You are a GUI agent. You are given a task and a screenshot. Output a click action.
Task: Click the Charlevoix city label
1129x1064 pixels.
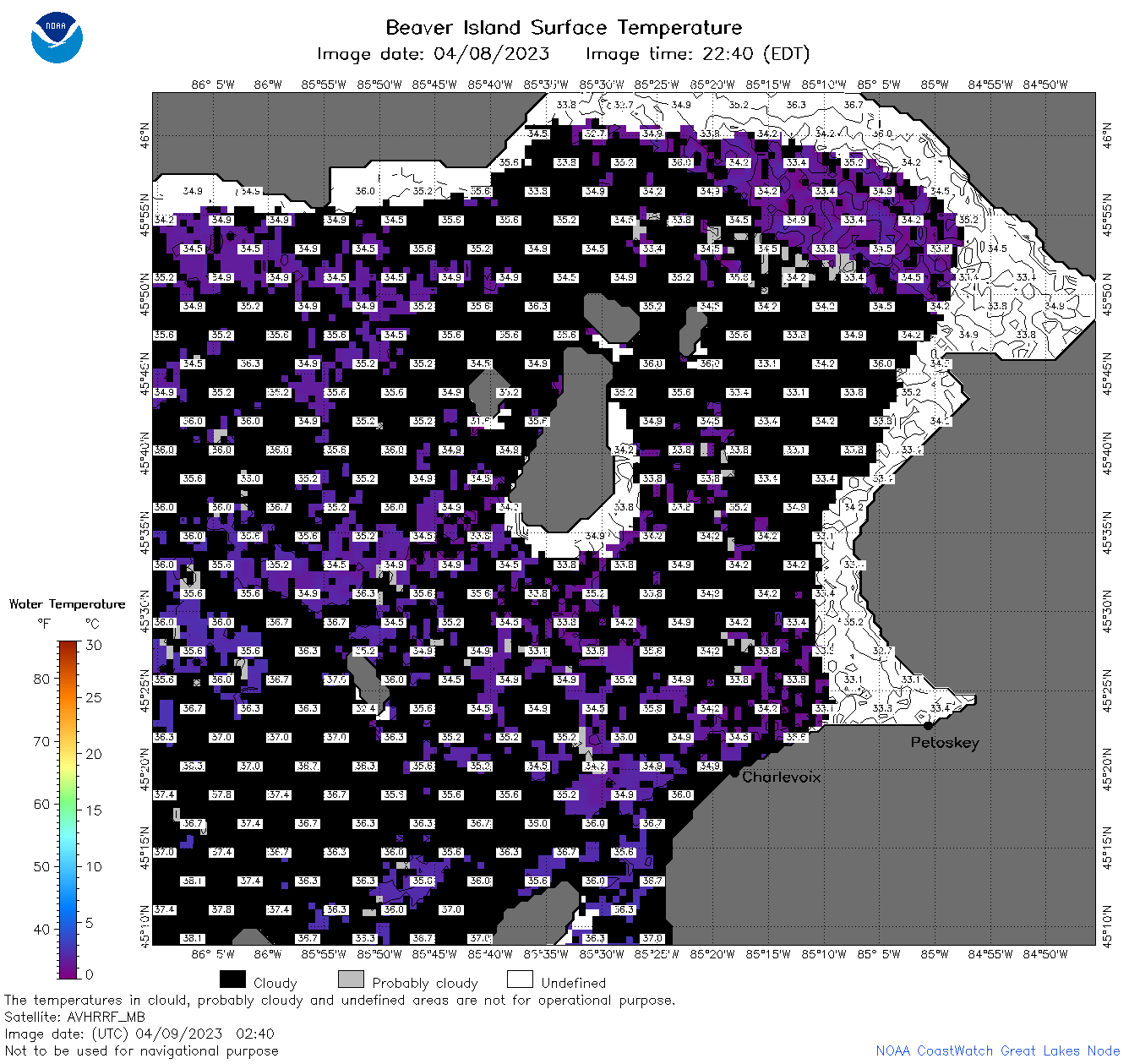coord(781,777)
